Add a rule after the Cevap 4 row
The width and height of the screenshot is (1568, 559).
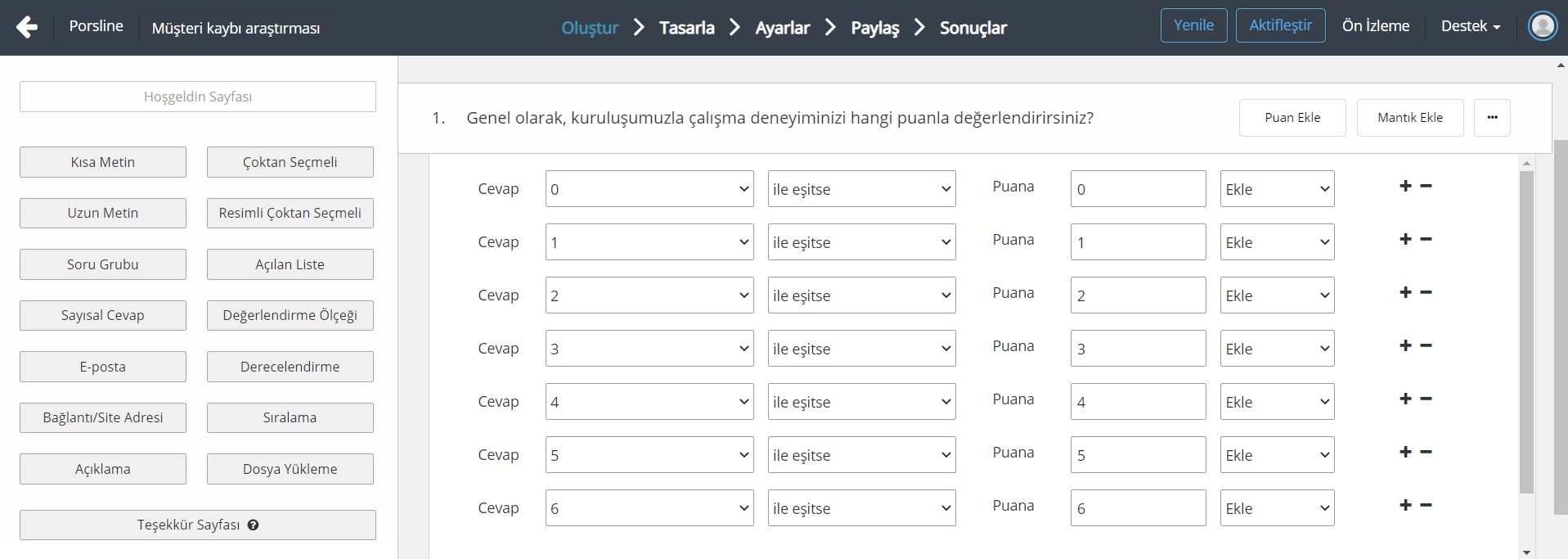[x=1405, y=399]
